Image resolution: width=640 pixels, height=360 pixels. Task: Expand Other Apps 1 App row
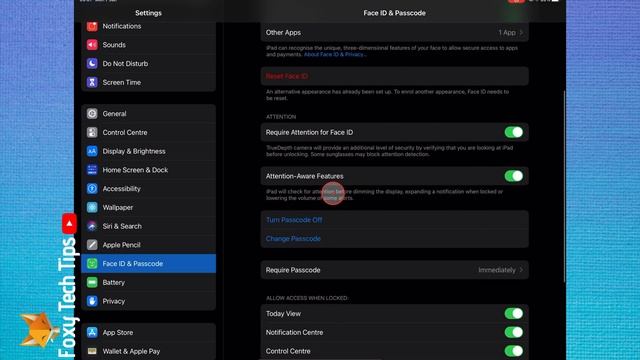pos(394,32)
